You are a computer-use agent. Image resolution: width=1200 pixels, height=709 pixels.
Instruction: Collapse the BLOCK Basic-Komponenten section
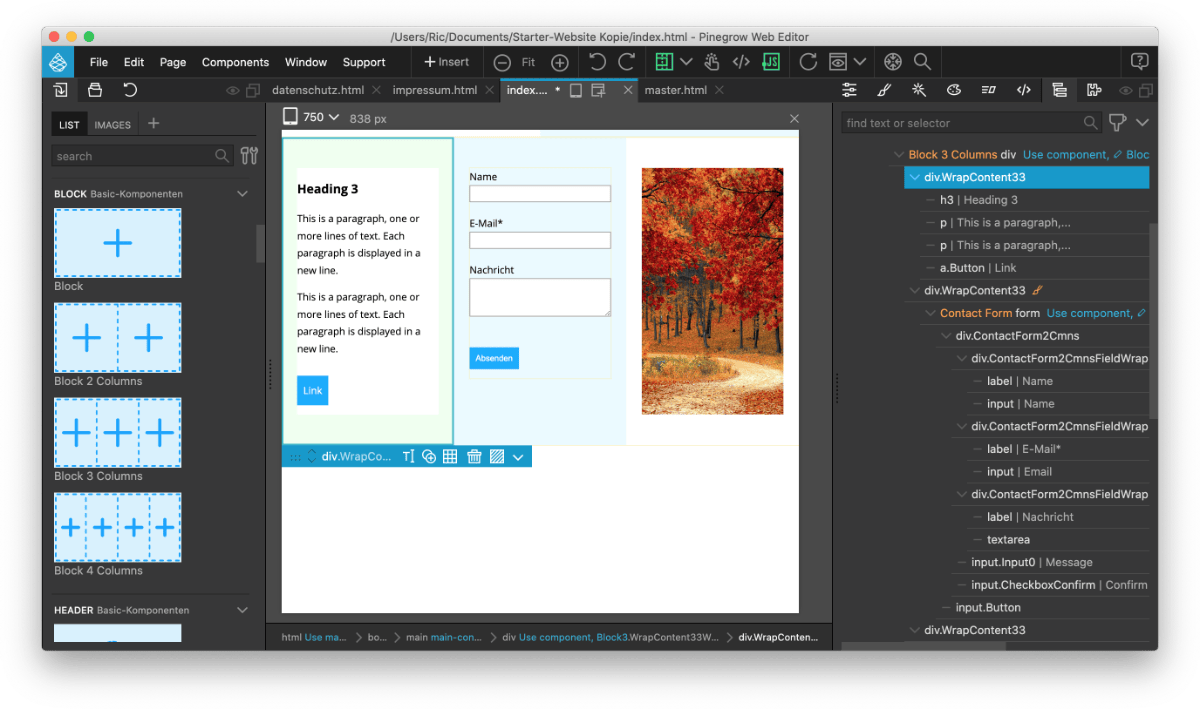pos(242,193)
